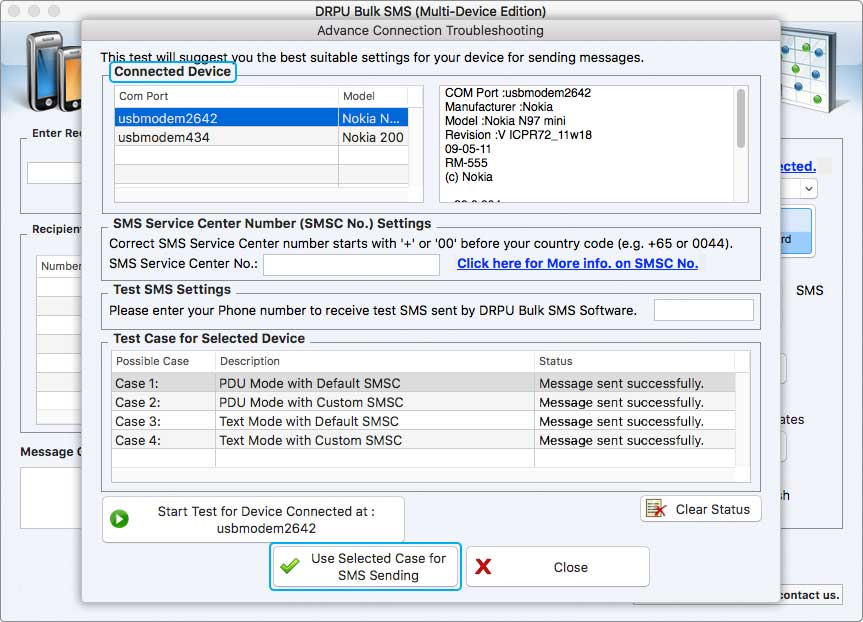Screen dimensions: 863x622
Task: Click the partially hidden link in main window
Action: [x=798, y=166]
